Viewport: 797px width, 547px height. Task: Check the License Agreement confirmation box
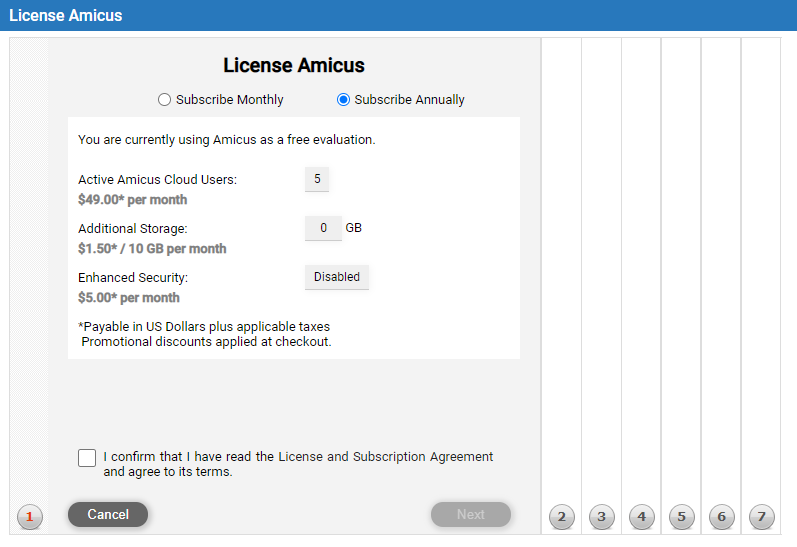coord(87,458)
